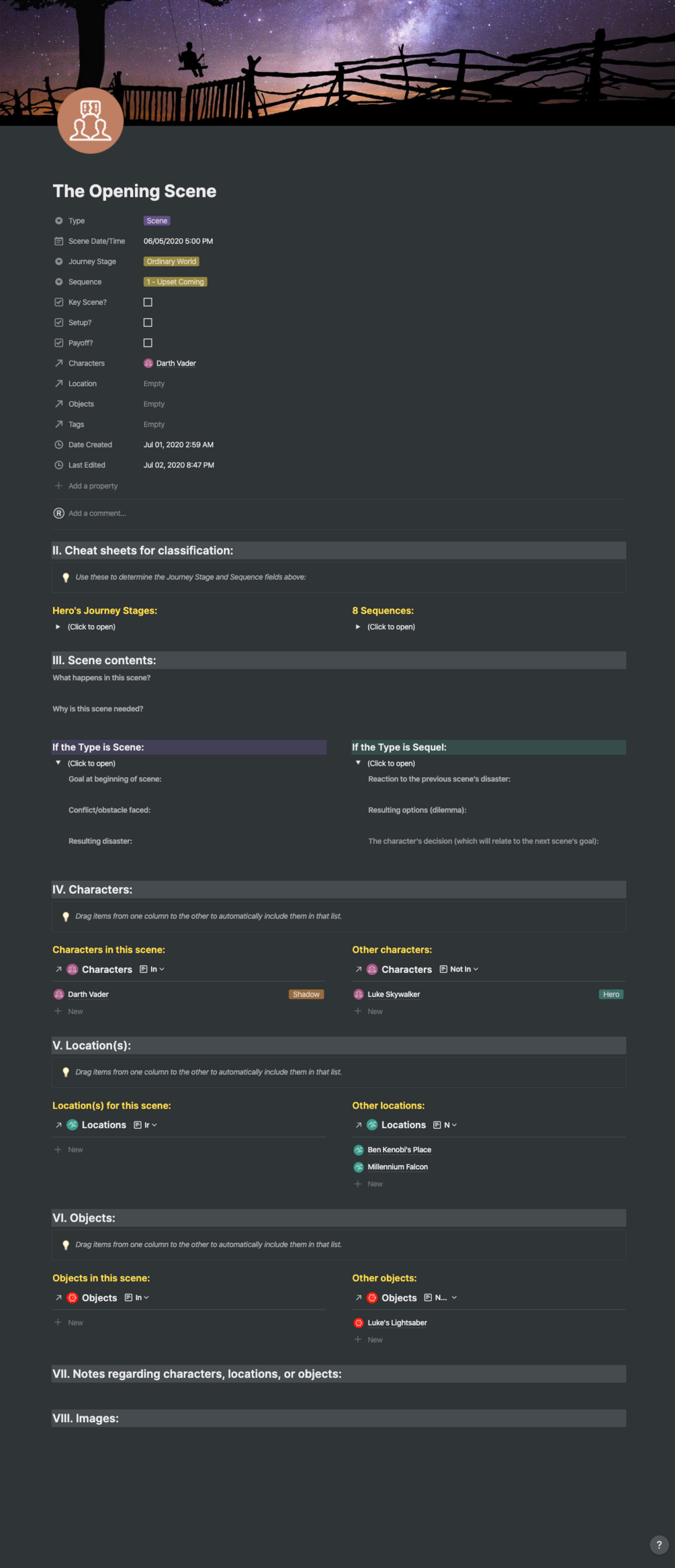Expand the Hero's Journey Stages toggle
Screen dimensions: 675x1568
click(x=58, y=627)
